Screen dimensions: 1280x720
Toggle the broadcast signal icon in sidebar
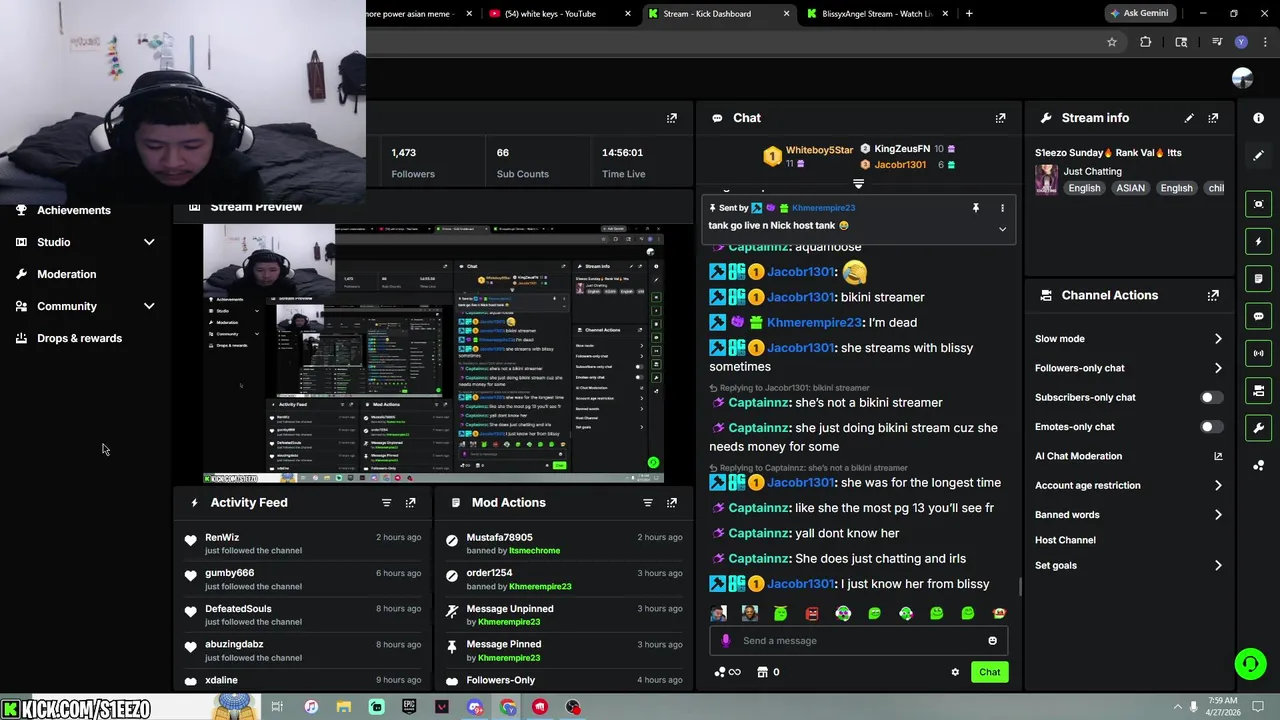(1258, 353)
